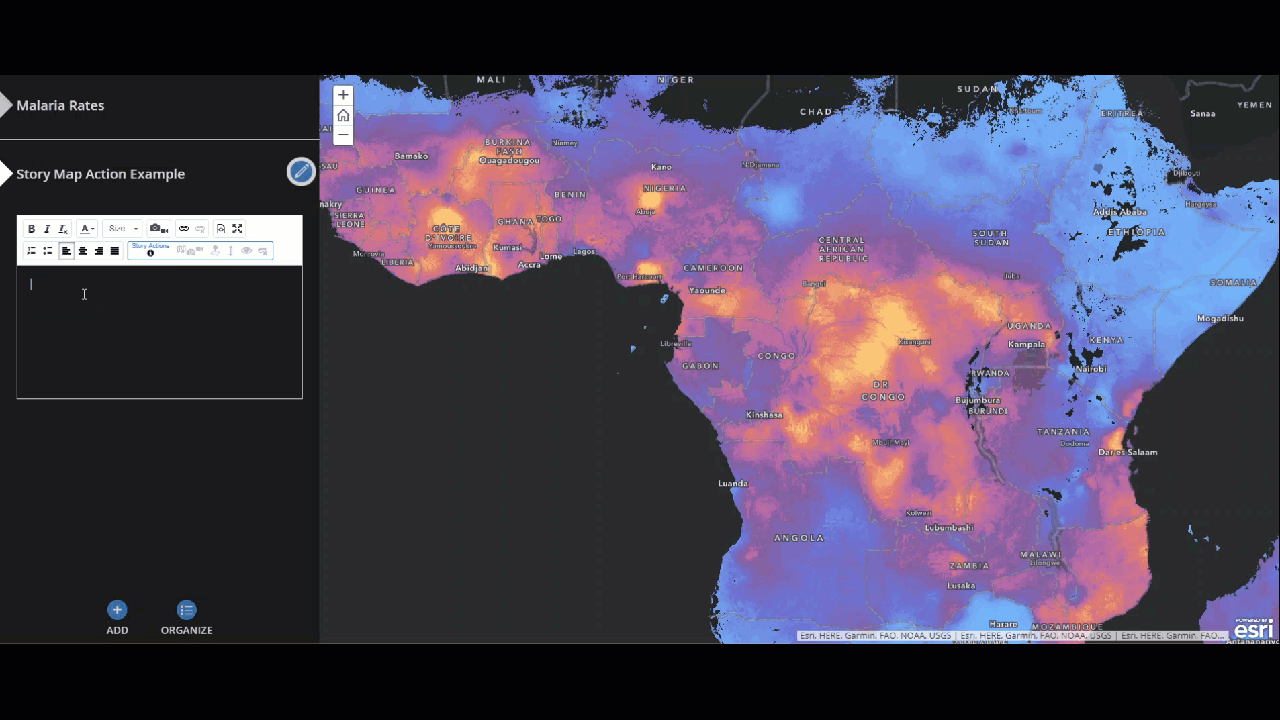Click ORGANIZE sections button
1280x720 pixels.
click(x=187, y=618)
